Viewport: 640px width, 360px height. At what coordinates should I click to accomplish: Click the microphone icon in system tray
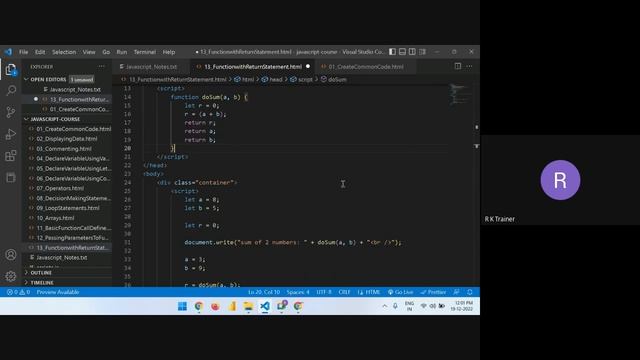395,306
